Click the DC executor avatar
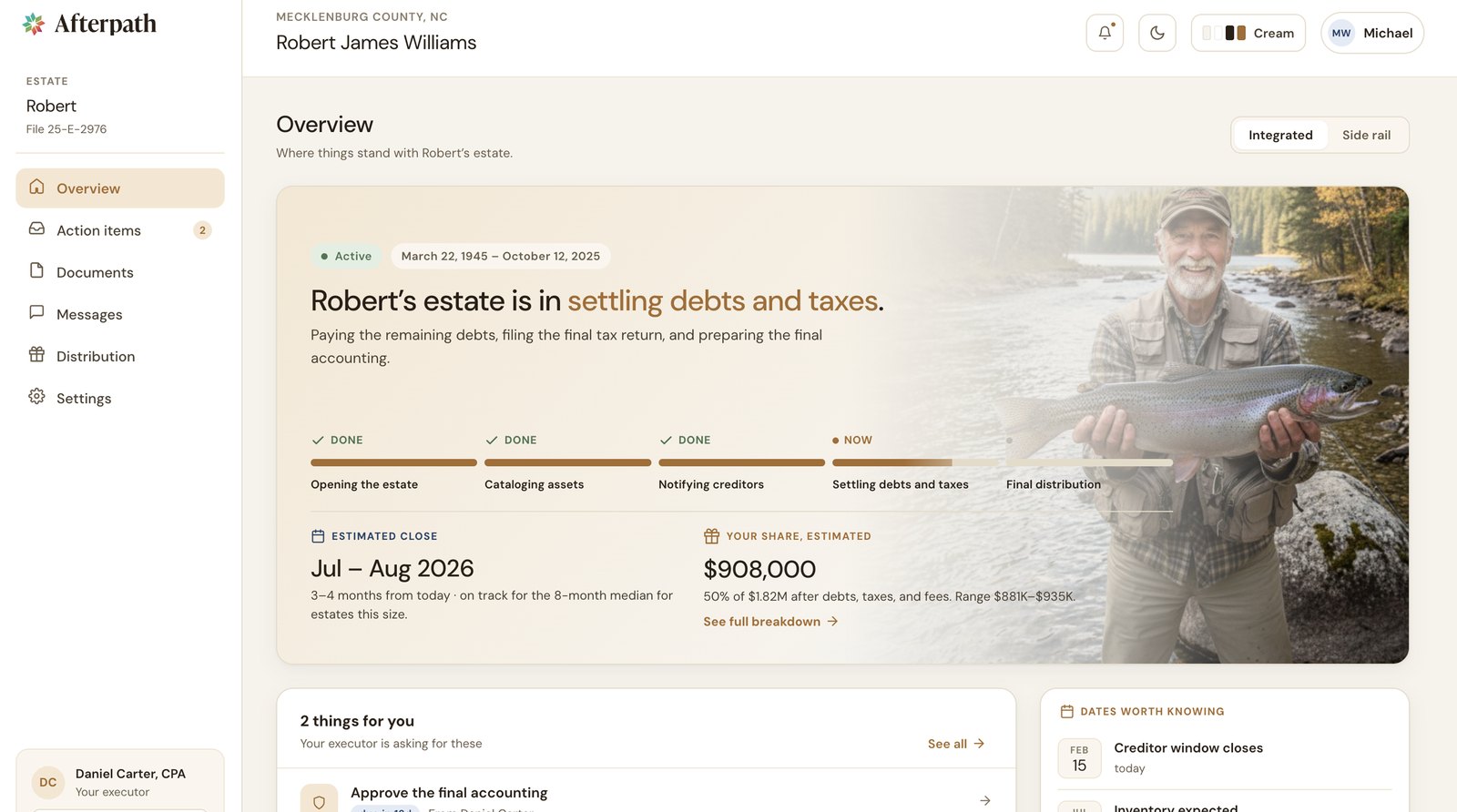The height and width of the screenshot is (812, 1457). 48,782
